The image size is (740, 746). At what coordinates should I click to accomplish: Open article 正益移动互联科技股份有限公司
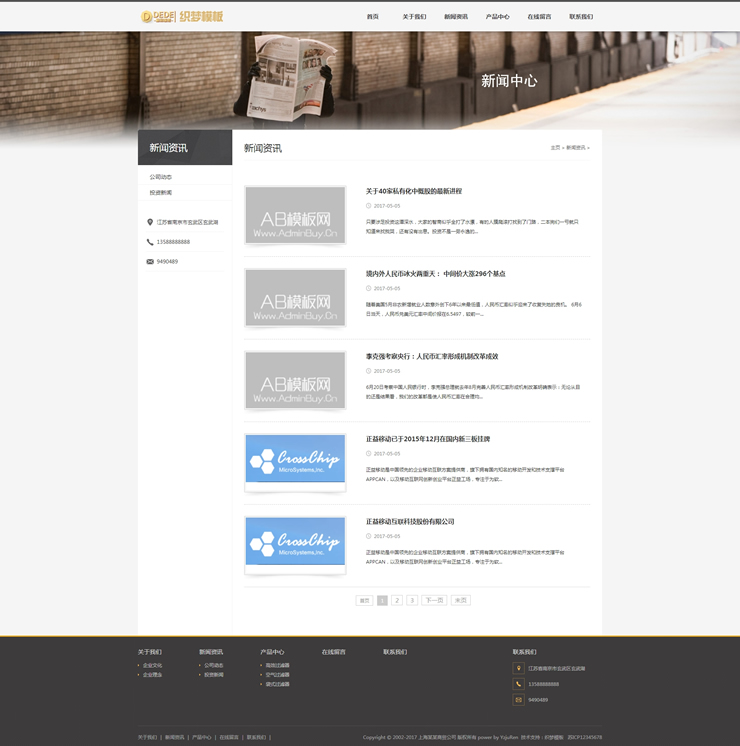(x=410, y=521)
